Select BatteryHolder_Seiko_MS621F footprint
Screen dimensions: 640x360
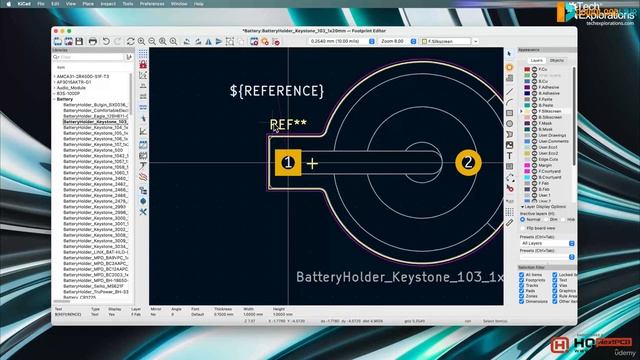(93, 286)
